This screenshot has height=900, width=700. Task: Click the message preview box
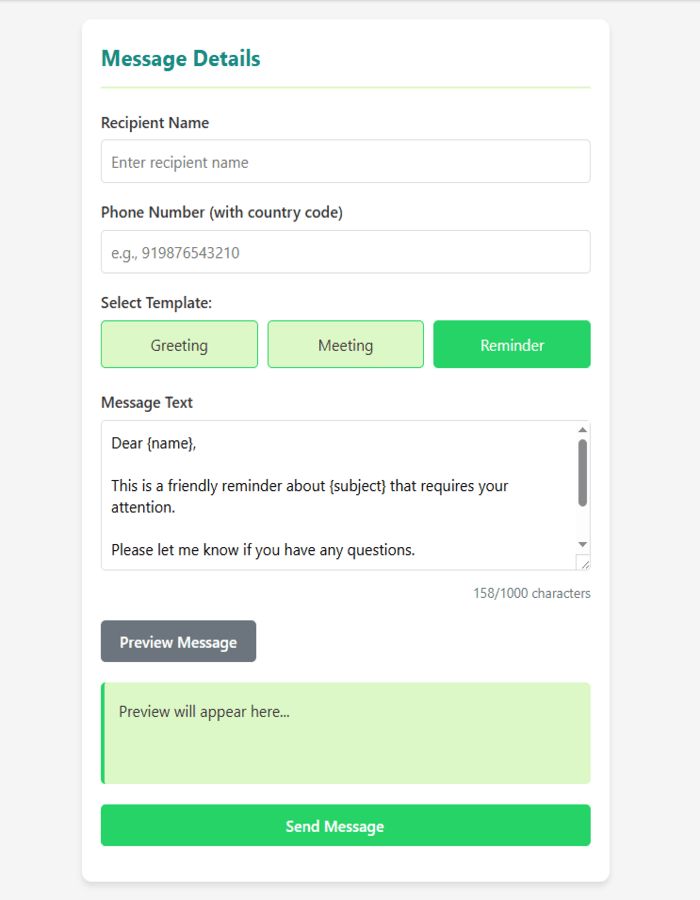coord(345,733)
